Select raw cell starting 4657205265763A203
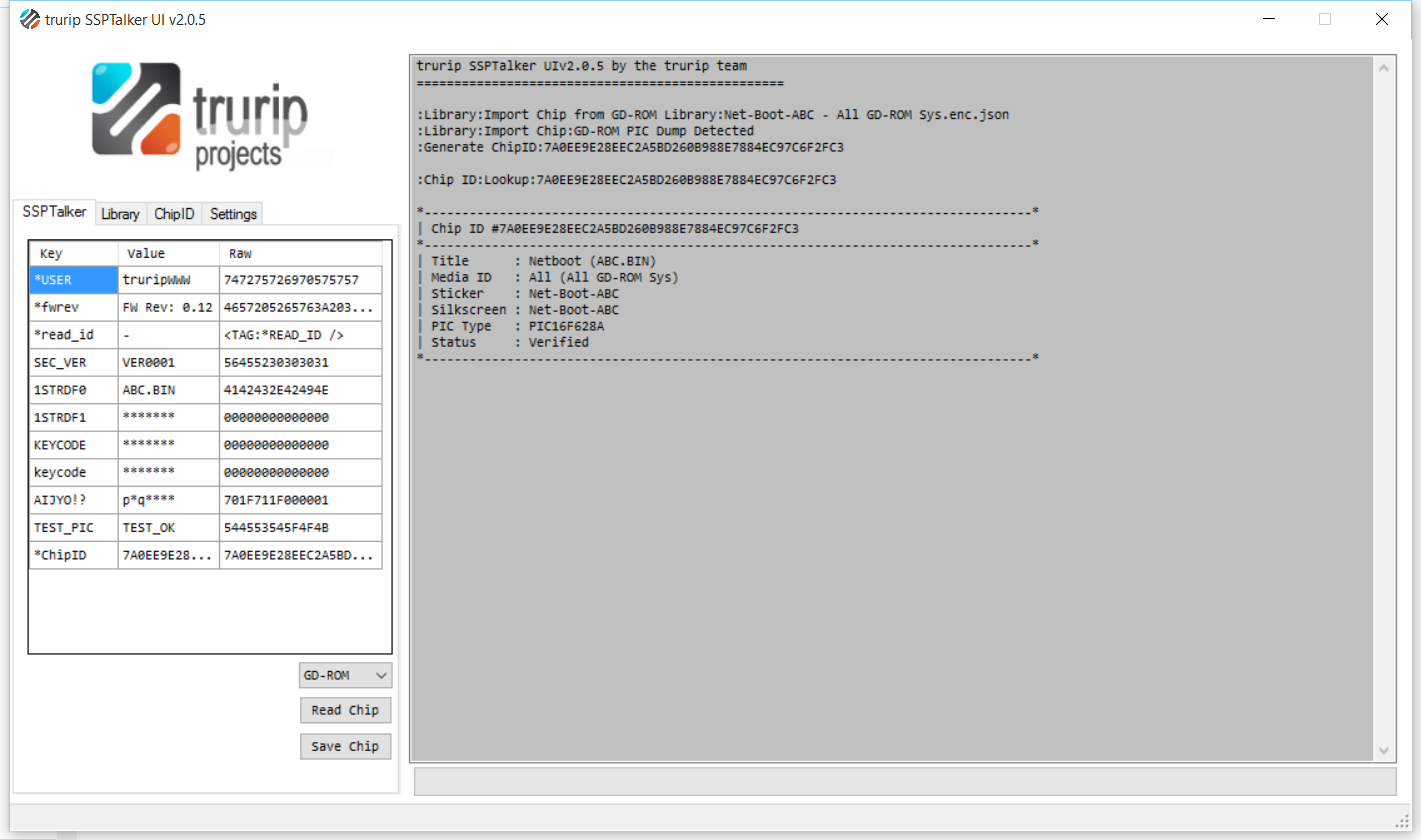Viewport: 1421px width, 840px height. pyautogui.click(x=301, y=308)
